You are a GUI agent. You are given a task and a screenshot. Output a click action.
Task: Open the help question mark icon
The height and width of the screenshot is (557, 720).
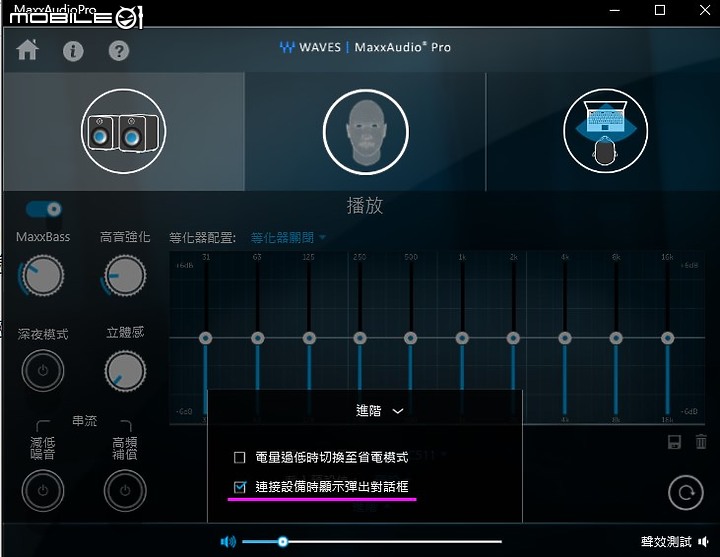coord(119,51)
